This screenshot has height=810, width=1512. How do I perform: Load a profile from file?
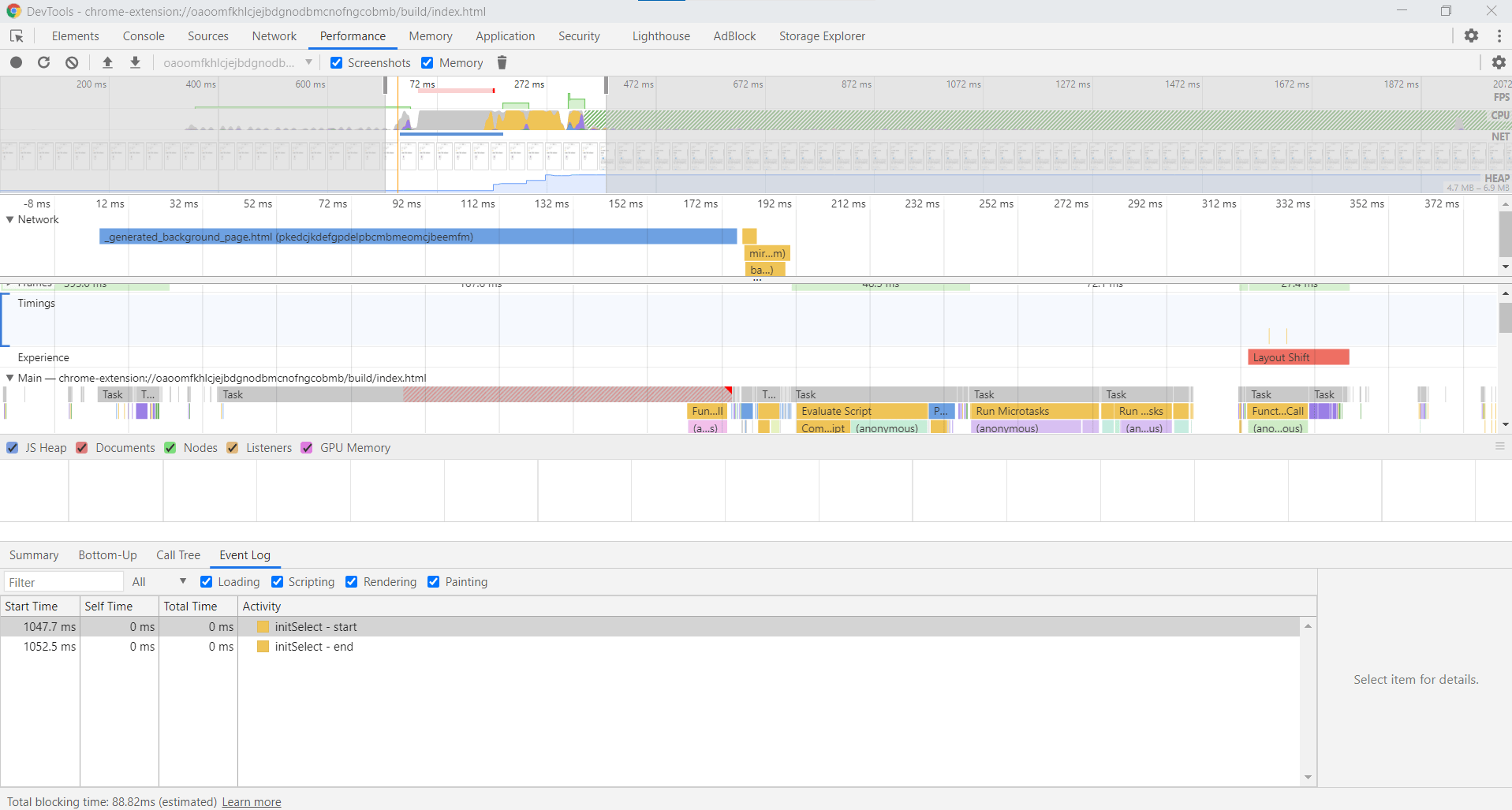(108, 62)
